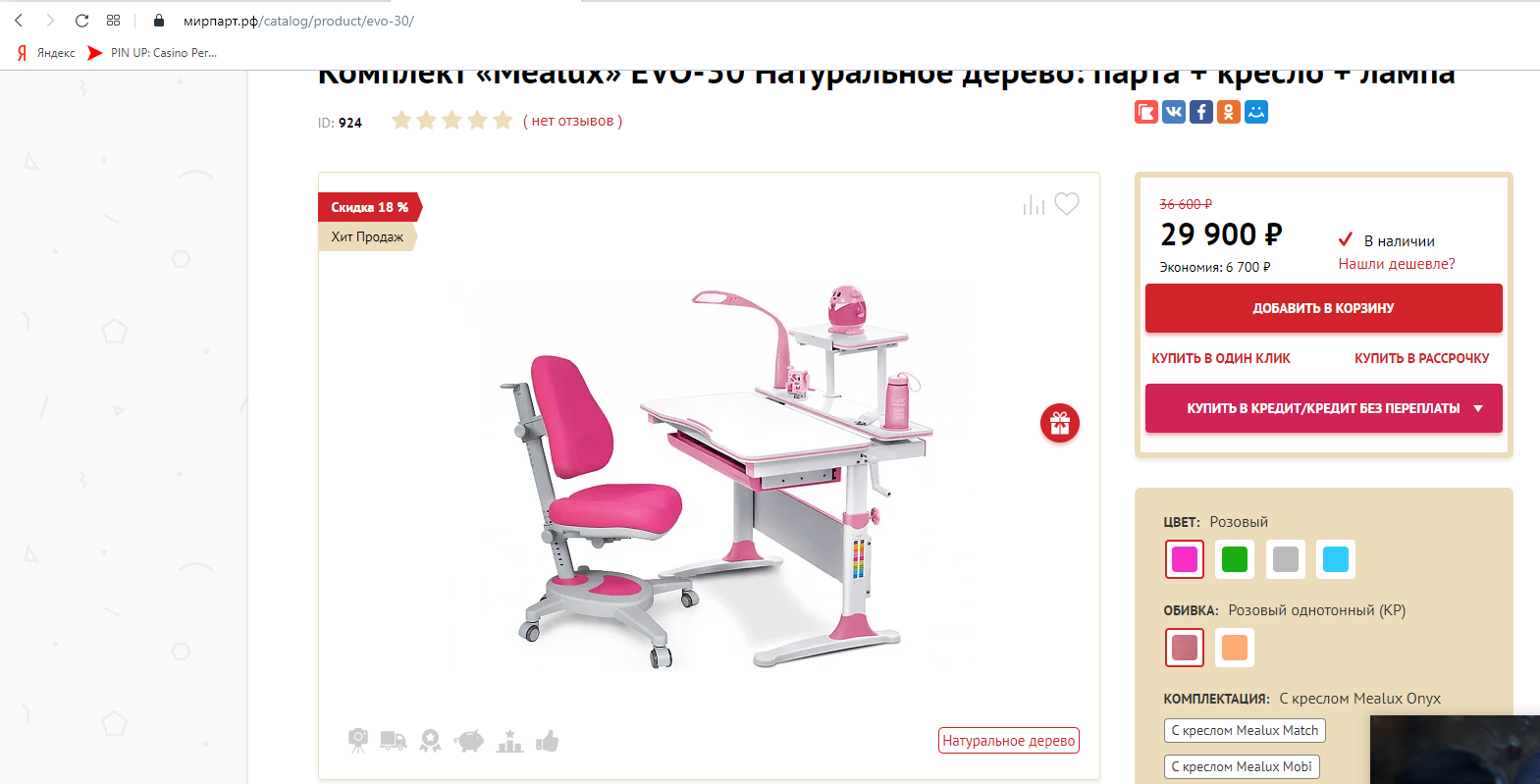Share via Odnoklassniki orange icon
Screen dimensions: 1540x784
click(x=1229, y=112)
